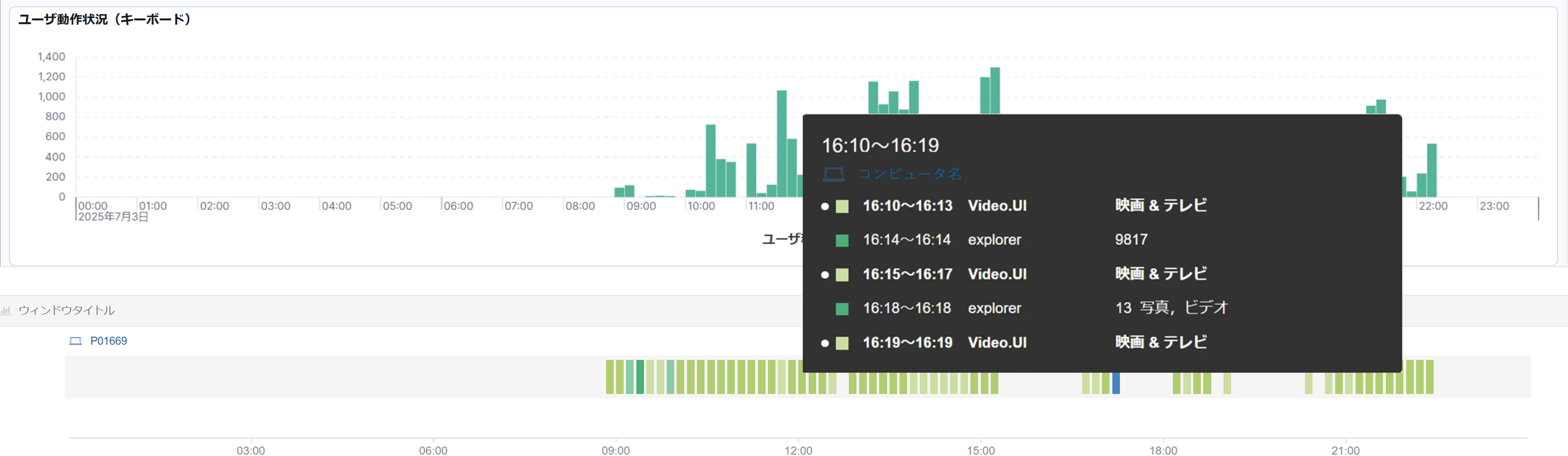Viewport: 1568px width, 456px height.
Task: Click the white bullet beside 16:19~16:19
Action: tap(825, 343)
